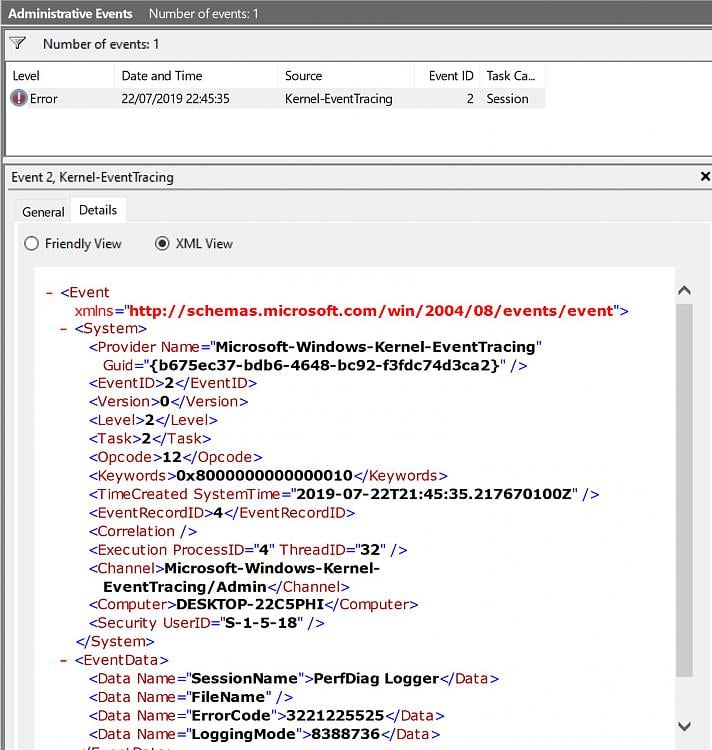Click the Task 2 XML line
Screen dimensions: 712x750
[x=150, y=439]
